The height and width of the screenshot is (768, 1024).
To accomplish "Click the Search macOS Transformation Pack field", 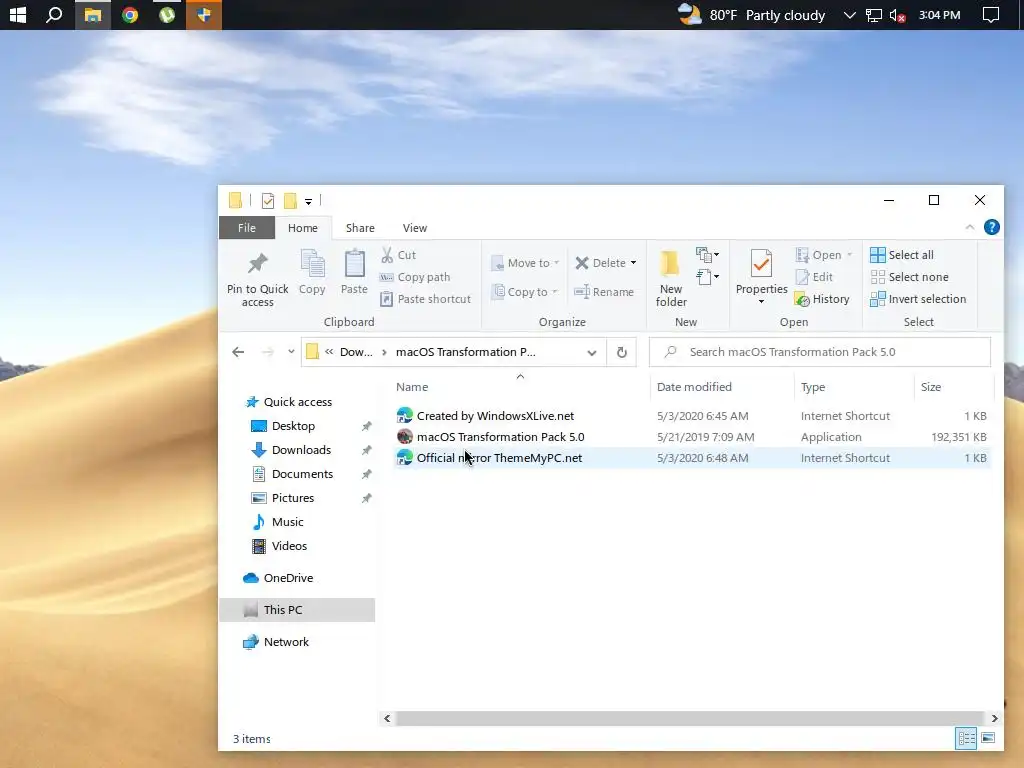I will [x=820, y=352].
